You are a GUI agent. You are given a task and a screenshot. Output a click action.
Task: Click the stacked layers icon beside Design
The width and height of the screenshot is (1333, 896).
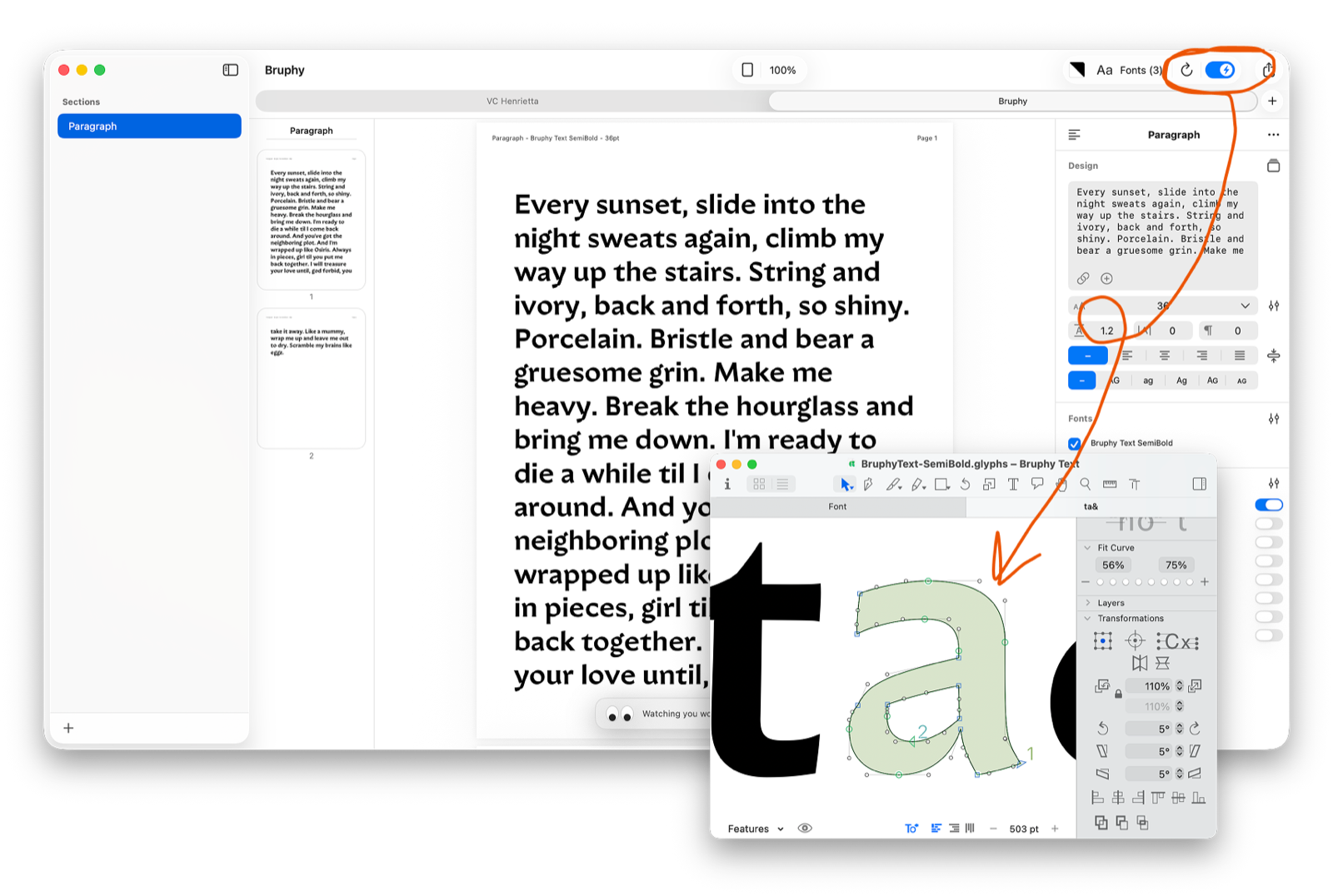tap(1273, 166)
